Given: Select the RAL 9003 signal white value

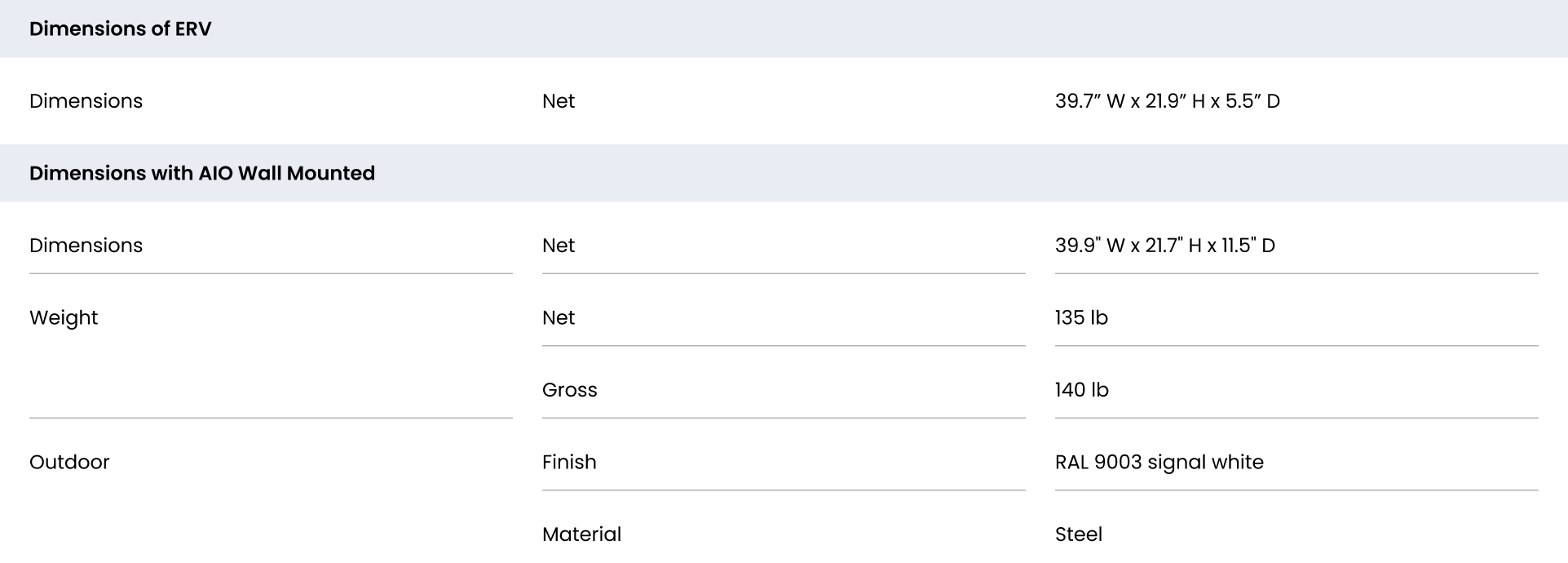Looking at the screenshot, I should (x=1159, y=463).
